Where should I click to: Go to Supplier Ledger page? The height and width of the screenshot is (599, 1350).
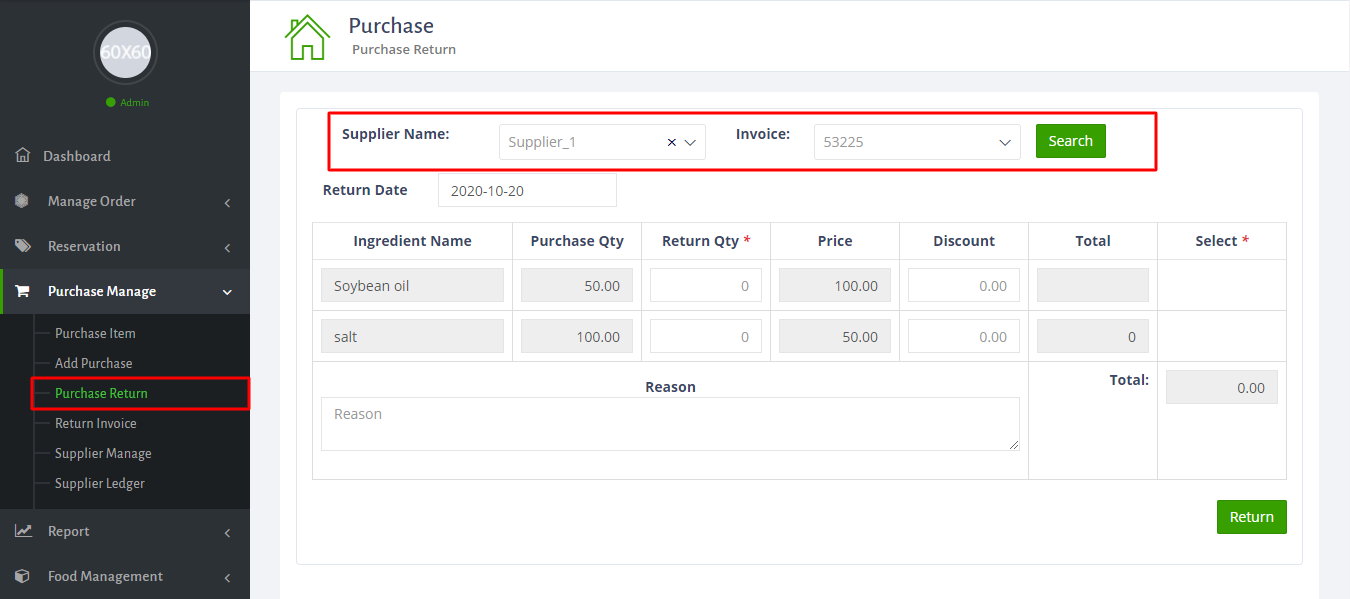(x=99, y=483)
